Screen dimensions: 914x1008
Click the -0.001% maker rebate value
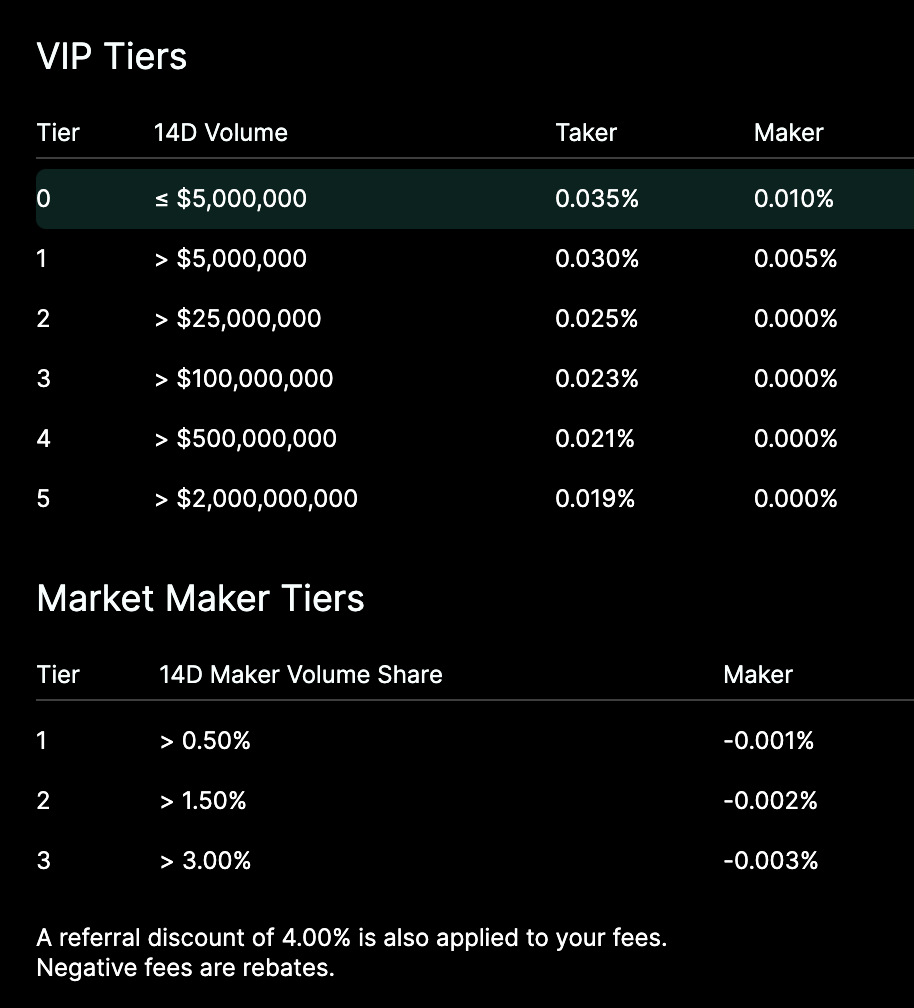click(768, 741)
